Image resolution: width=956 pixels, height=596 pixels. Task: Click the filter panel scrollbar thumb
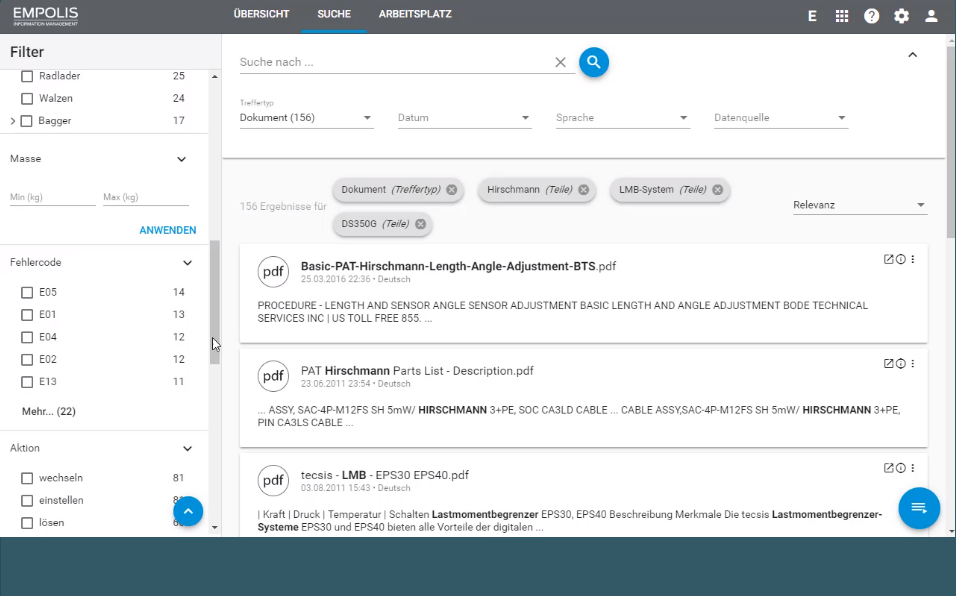pos(215,302)
